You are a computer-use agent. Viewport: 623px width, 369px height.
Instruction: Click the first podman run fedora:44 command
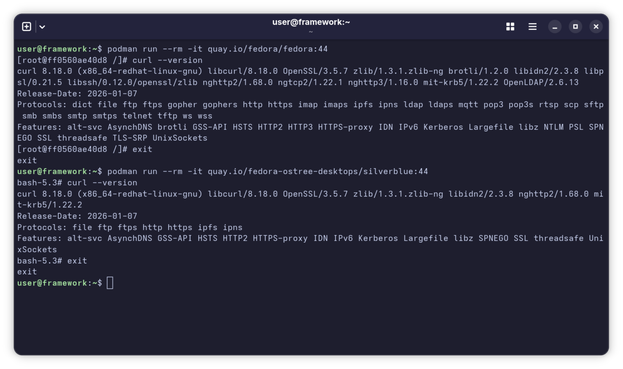point(217,49)
